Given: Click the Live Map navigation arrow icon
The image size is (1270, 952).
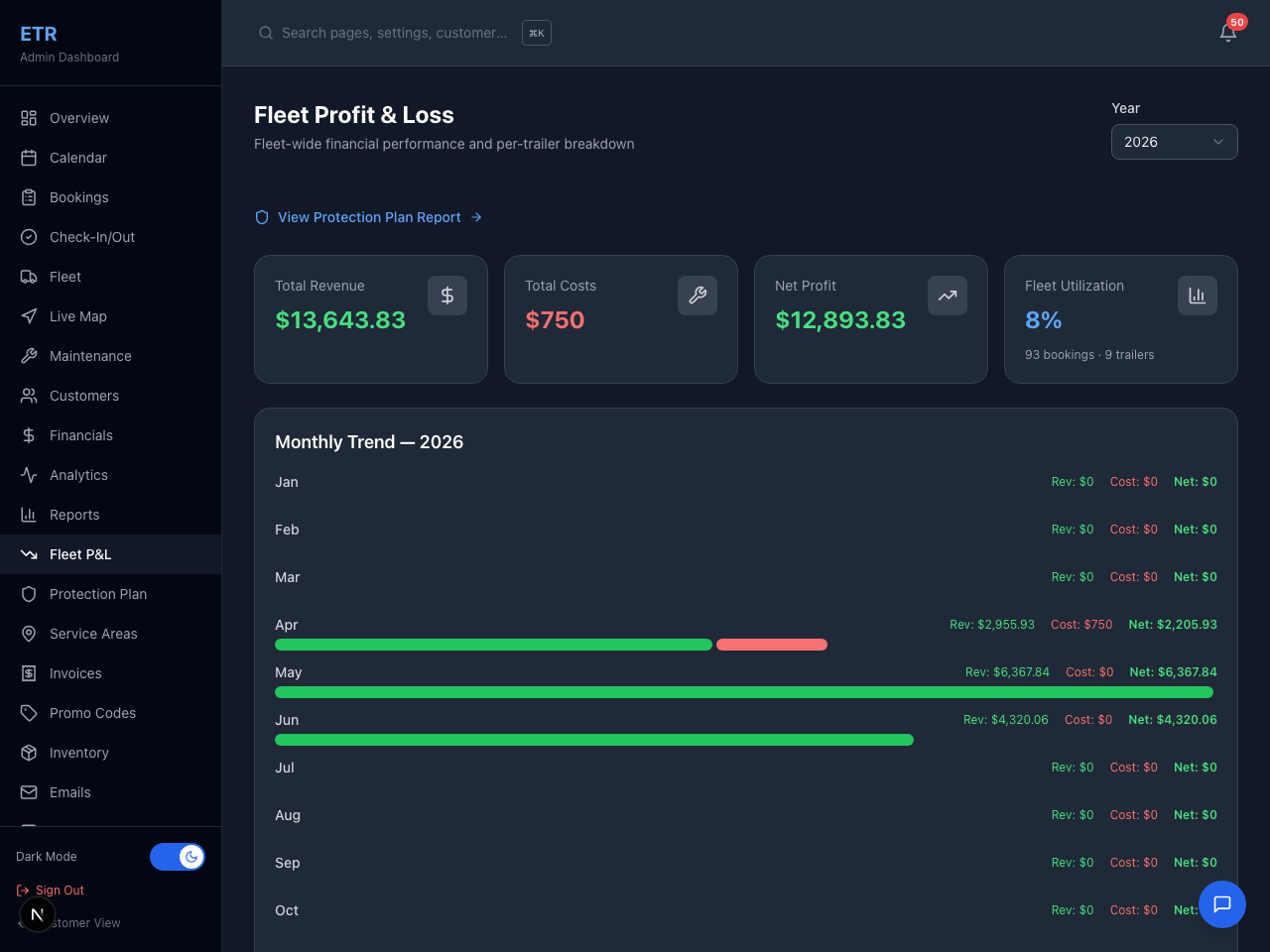Looking at the screenshot, I should (x=29, y=316).
